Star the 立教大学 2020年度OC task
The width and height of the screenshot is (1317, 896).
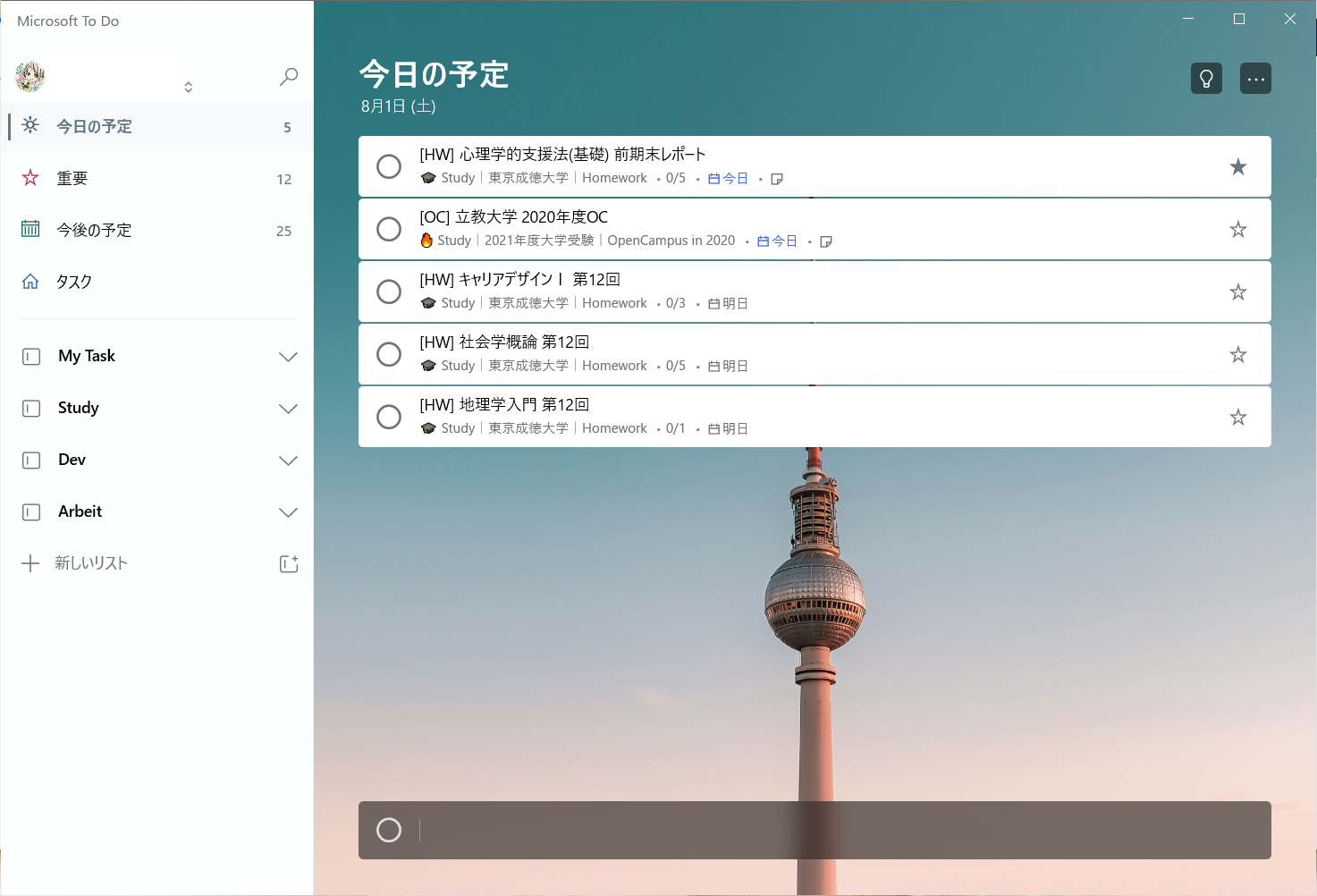click(x=1237, y=230)
